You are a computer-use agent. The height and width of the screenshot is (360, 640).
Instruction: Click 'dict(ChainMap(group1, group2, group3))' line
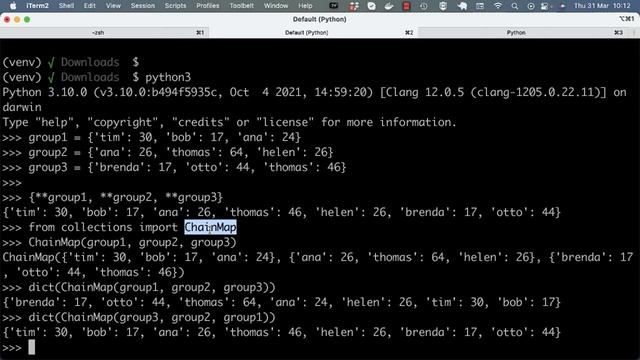[152, 287]
